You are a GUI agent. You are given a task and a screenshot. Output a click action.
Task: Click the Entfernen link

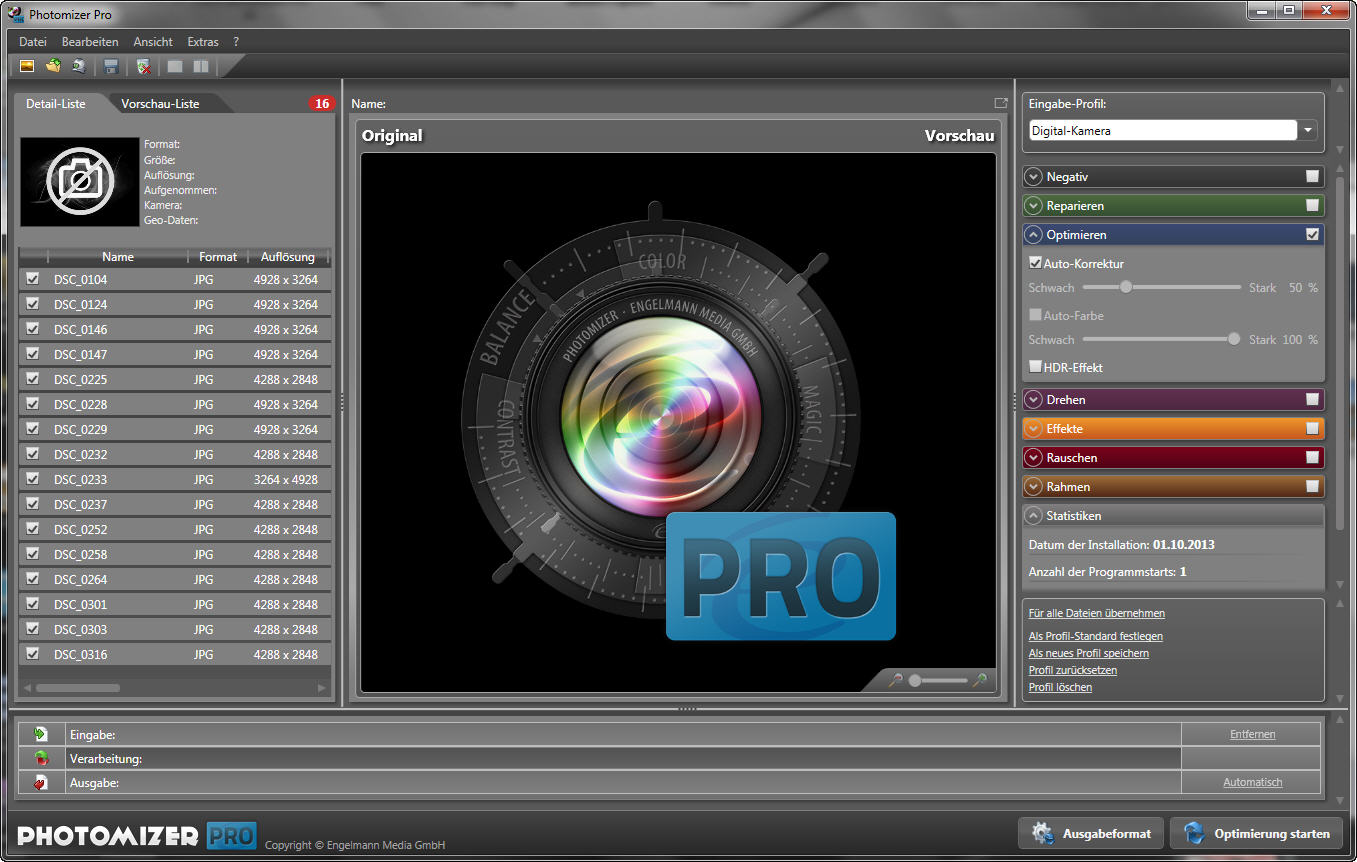(x=1252, y=734)
